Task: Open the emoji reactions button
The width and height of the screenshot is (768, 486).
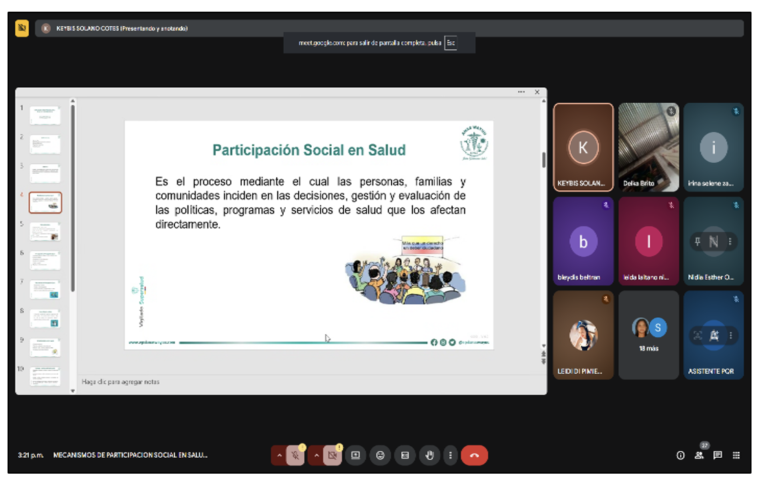Action: pos(380,455)
